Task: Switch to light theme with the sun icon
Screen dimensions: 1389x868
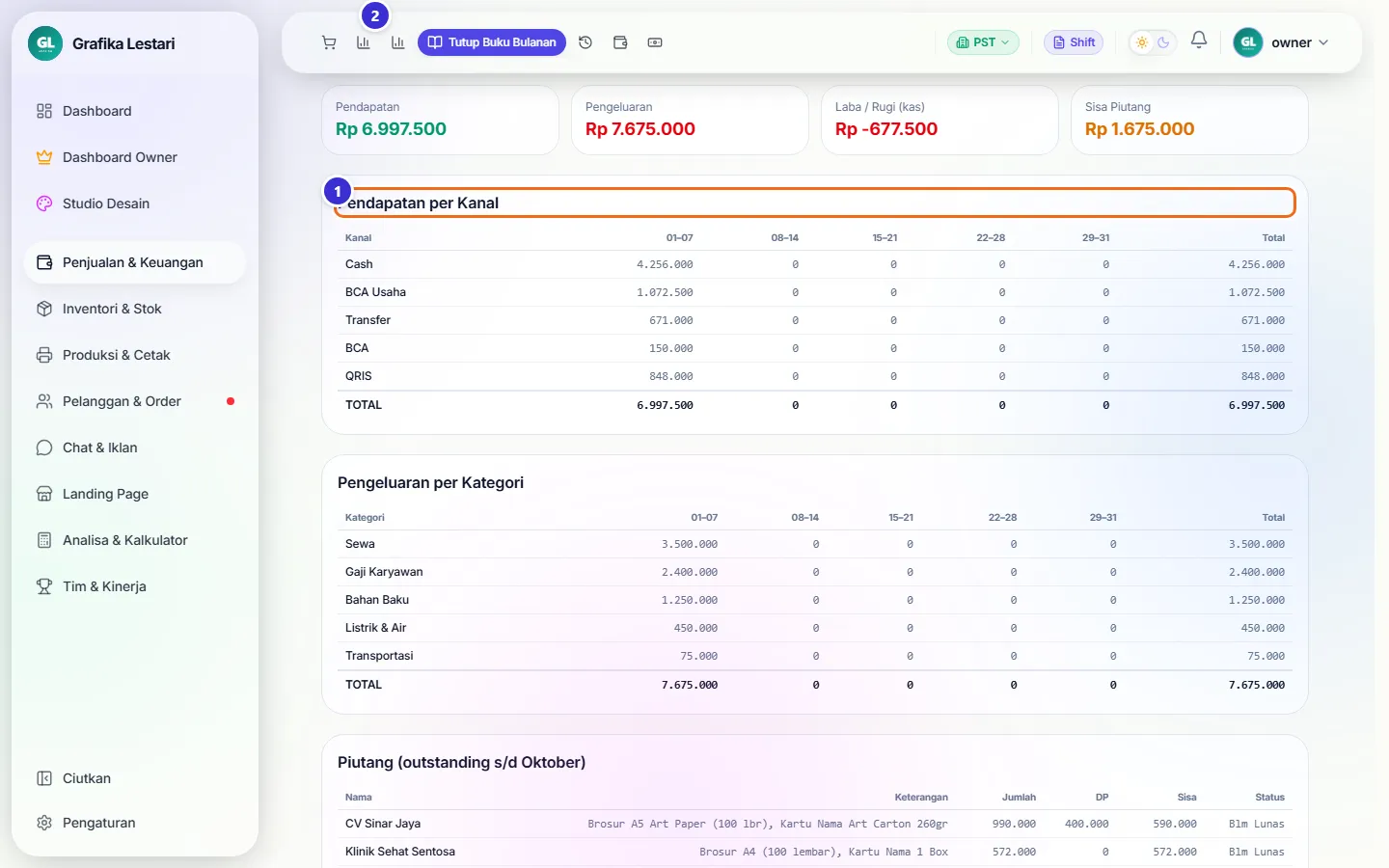Action: (1142, 42)
